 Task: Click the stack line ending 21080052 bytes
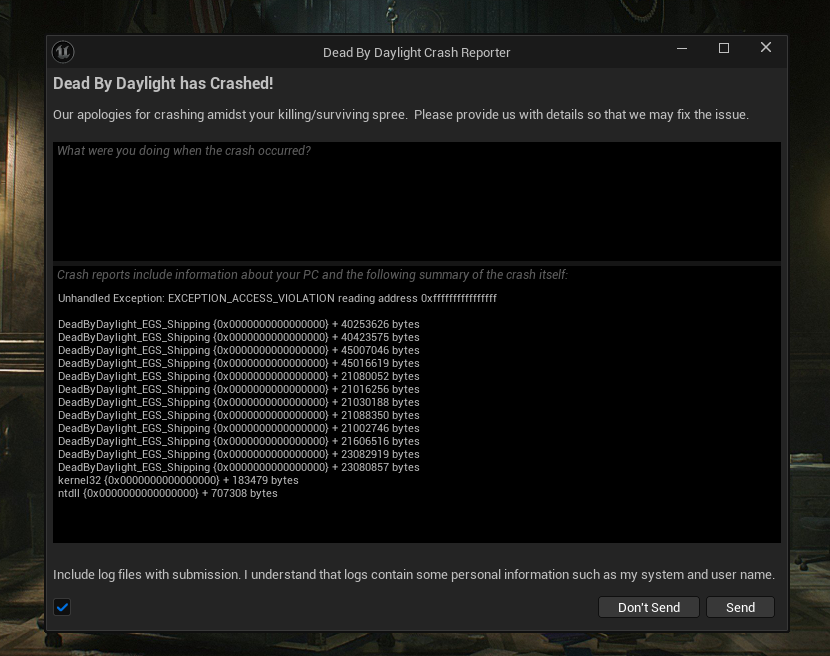(239, 376)
